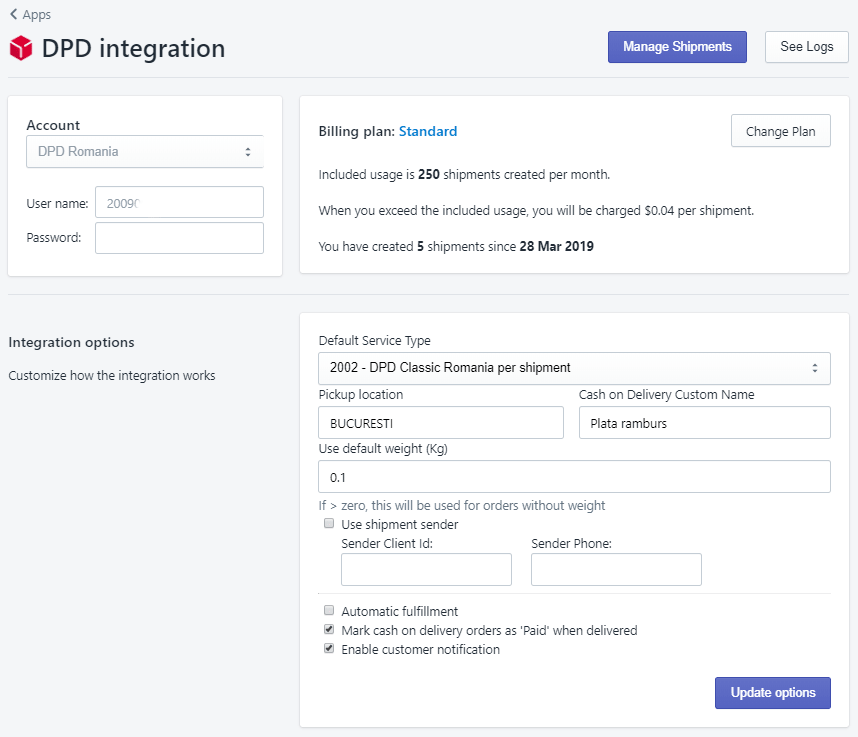Uncheck Enable customer notification
The height and width of the screenshot is (737, 858).
pos(329,648)
